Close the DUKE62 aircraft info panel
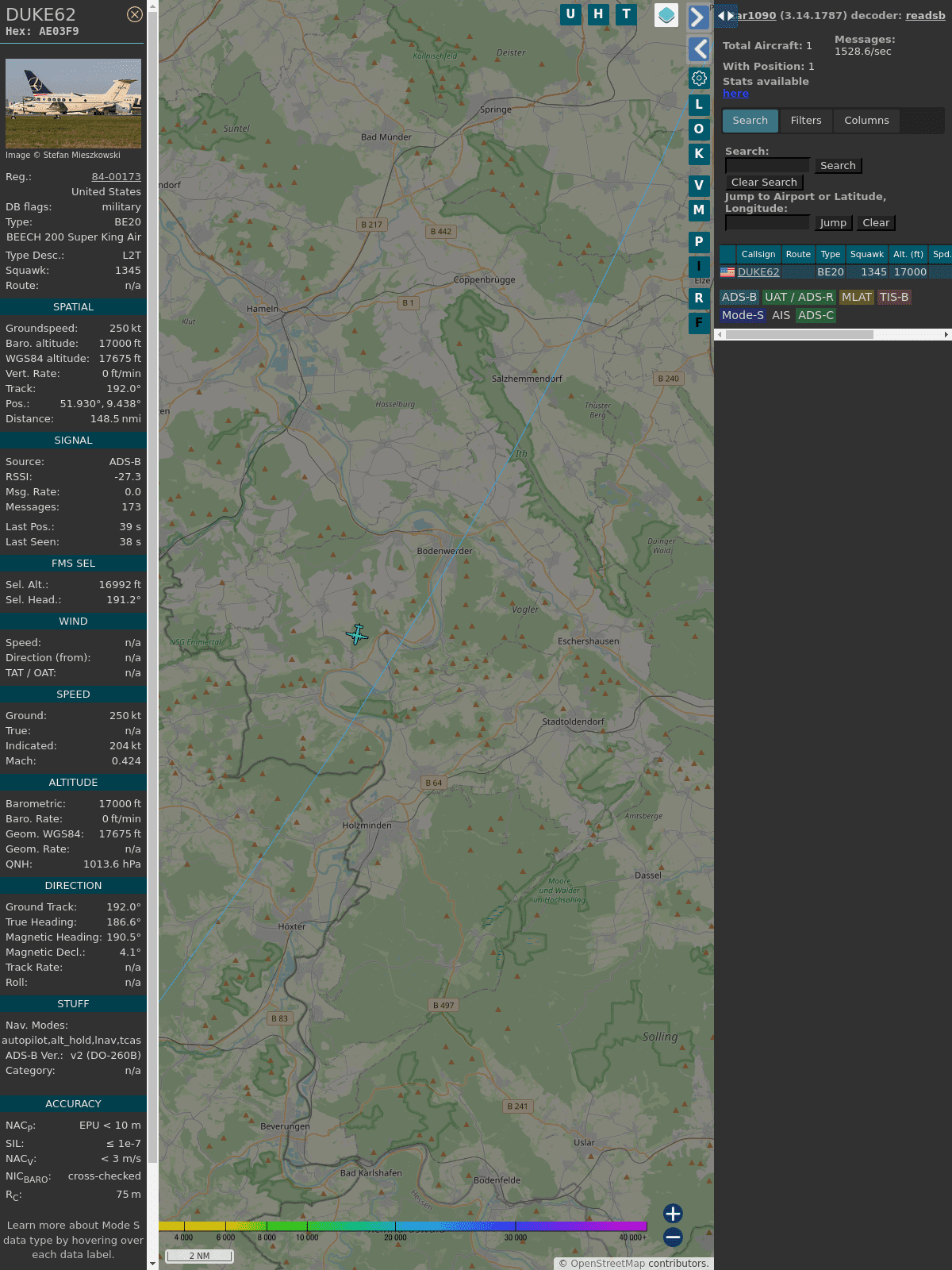The image size is (952, 1270). [135, 14]
